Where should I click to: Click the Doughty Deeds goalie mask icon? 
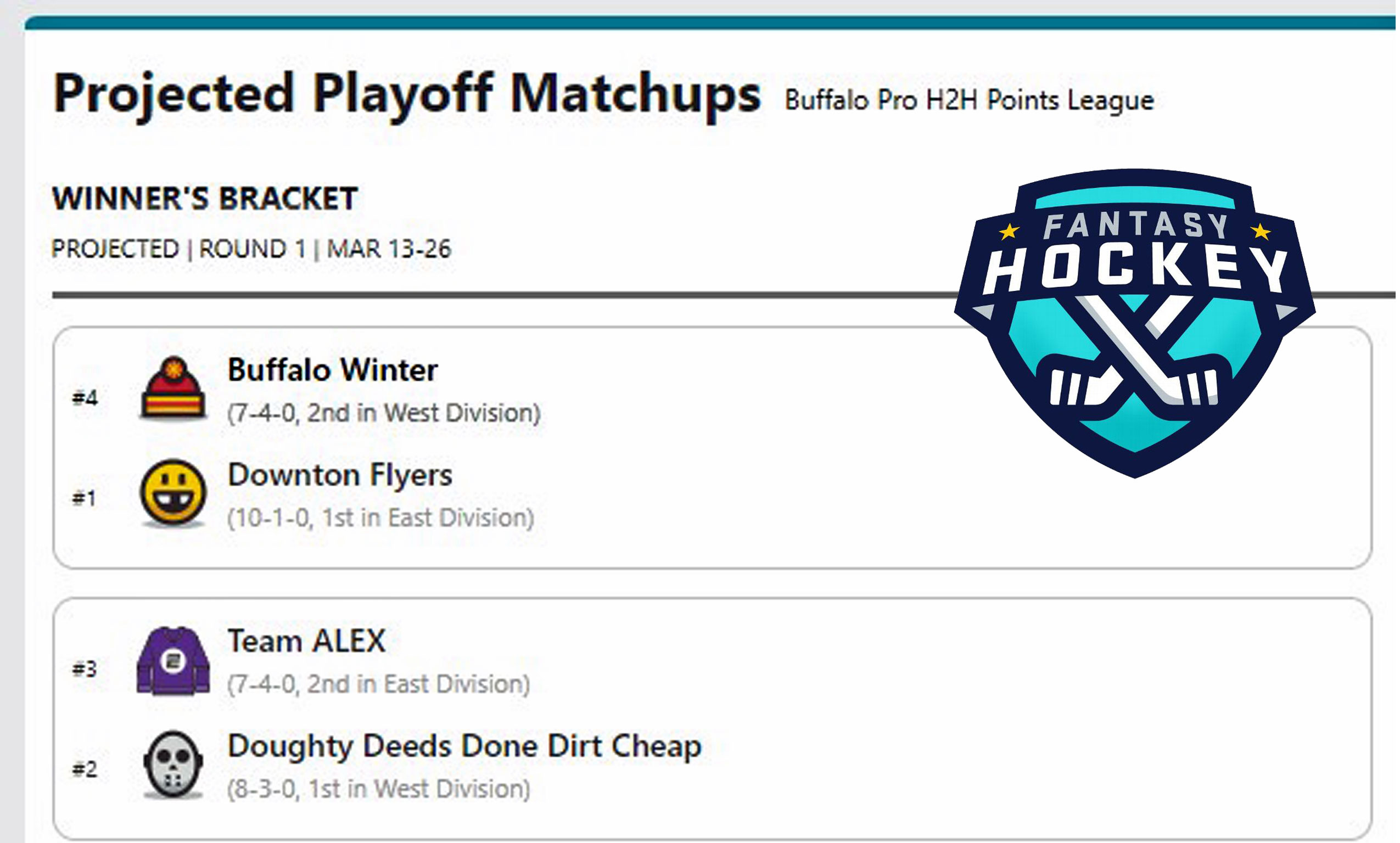(x=173, y=765)
